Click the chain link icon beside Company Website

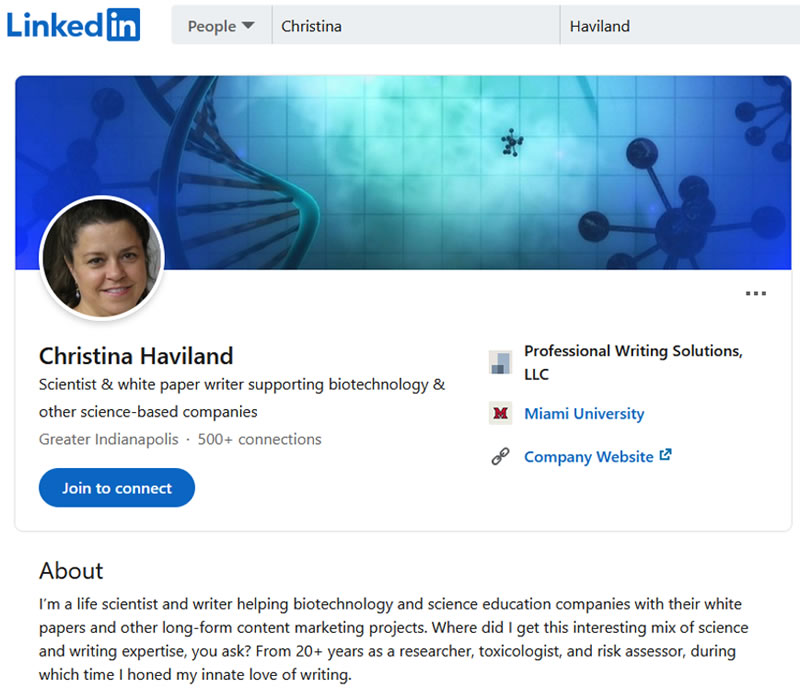coord(500,456)
